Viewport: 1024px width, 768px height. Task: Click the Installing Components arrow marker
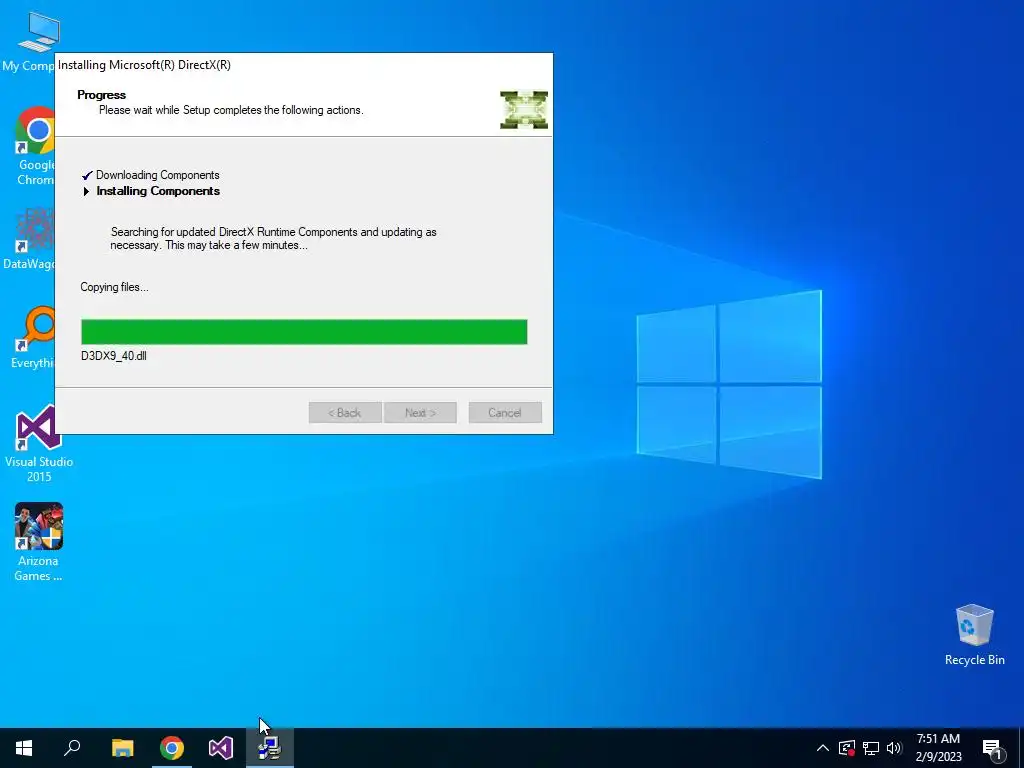pyautogui.click(x=86, y=191)
